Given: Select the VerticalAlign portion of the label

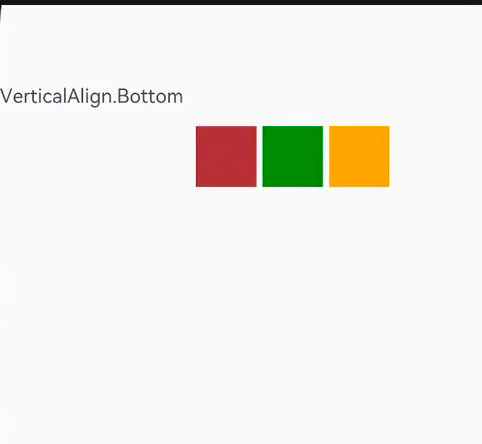Looking at the screenshot, I should point(56,97).
